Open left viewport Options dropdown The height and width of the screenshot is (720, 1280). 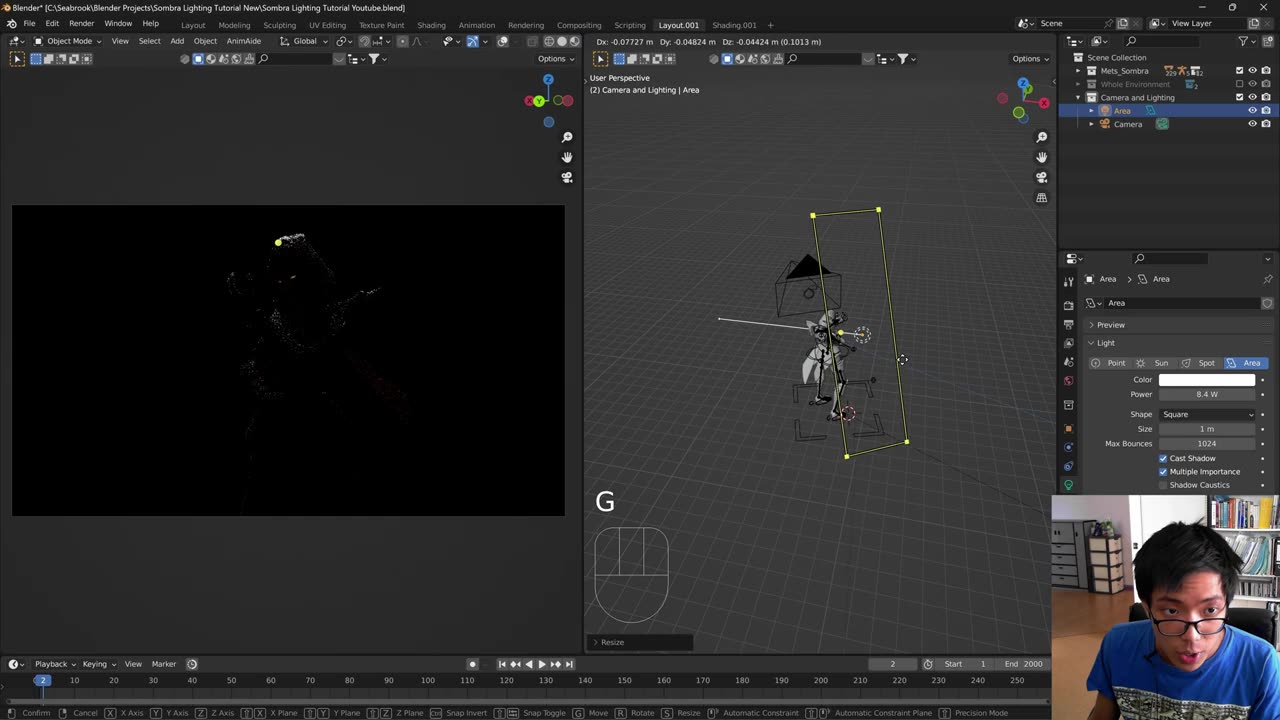coord(555,59)
